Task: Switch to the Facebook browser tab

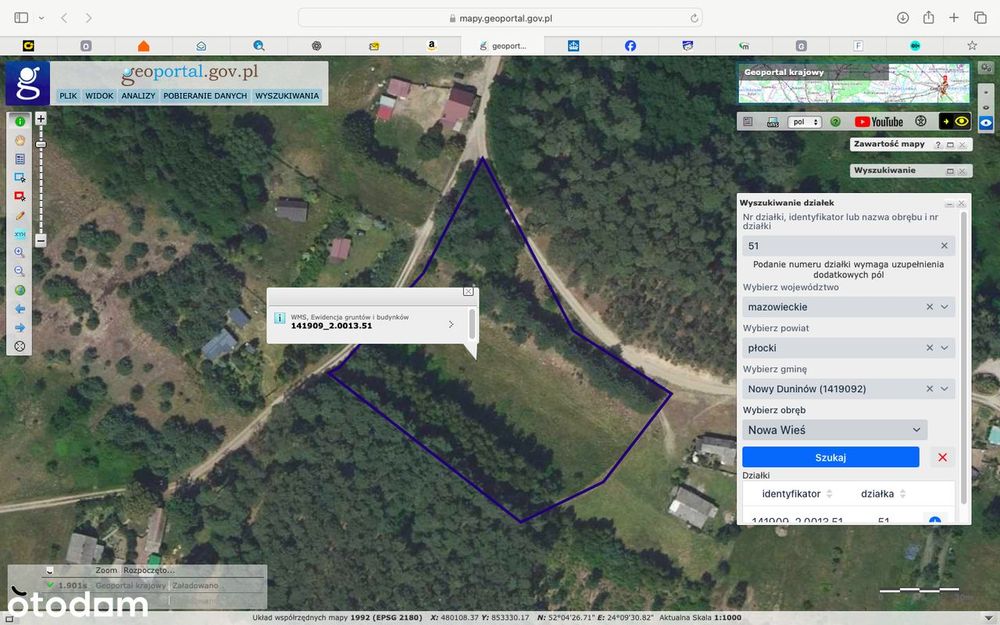Action: pos(630,45)
